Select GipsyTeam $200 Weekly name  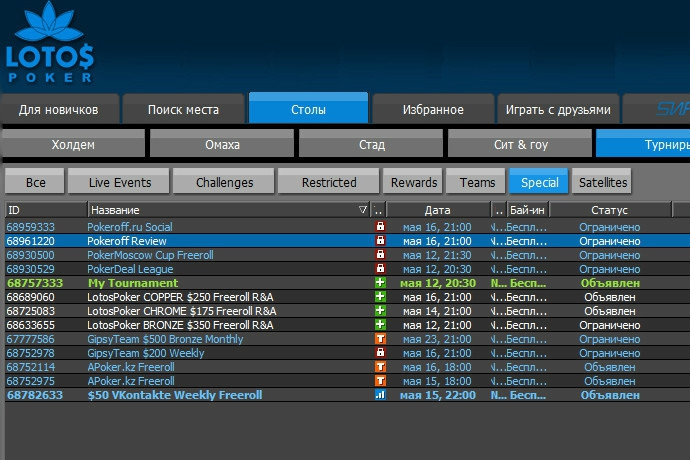click(146, 353)
